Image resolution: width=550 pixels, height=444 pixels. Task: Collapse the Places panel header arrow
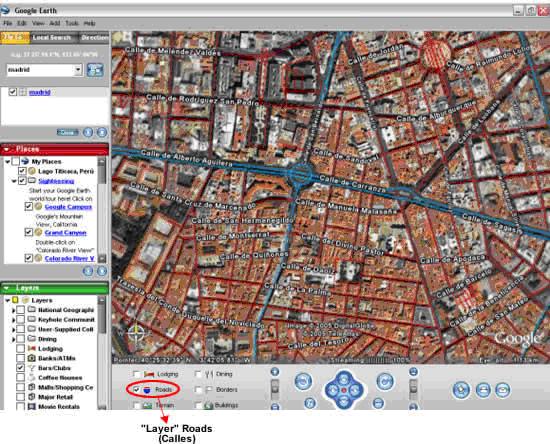(6, 150)
